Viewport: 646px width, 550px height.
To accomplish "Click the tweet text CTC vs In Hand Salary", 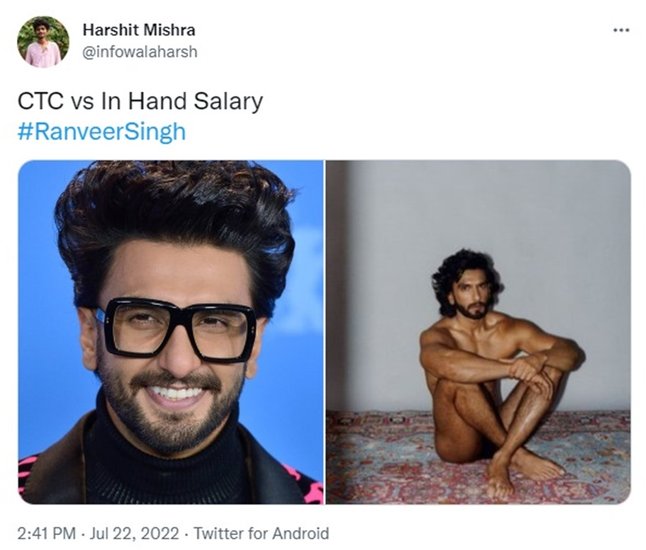I will tap(140, 101).
